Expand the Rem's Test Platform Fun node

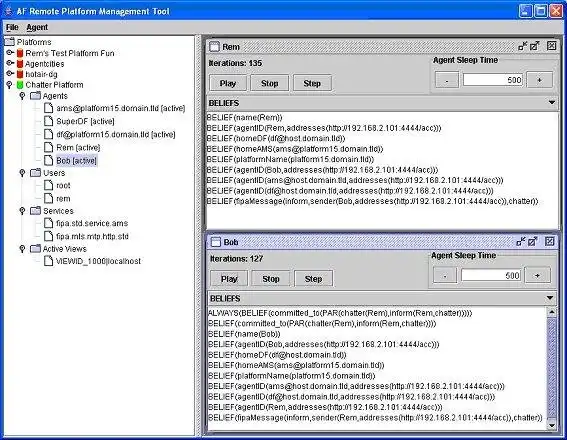pyautogui.click(x=10, y=53)
